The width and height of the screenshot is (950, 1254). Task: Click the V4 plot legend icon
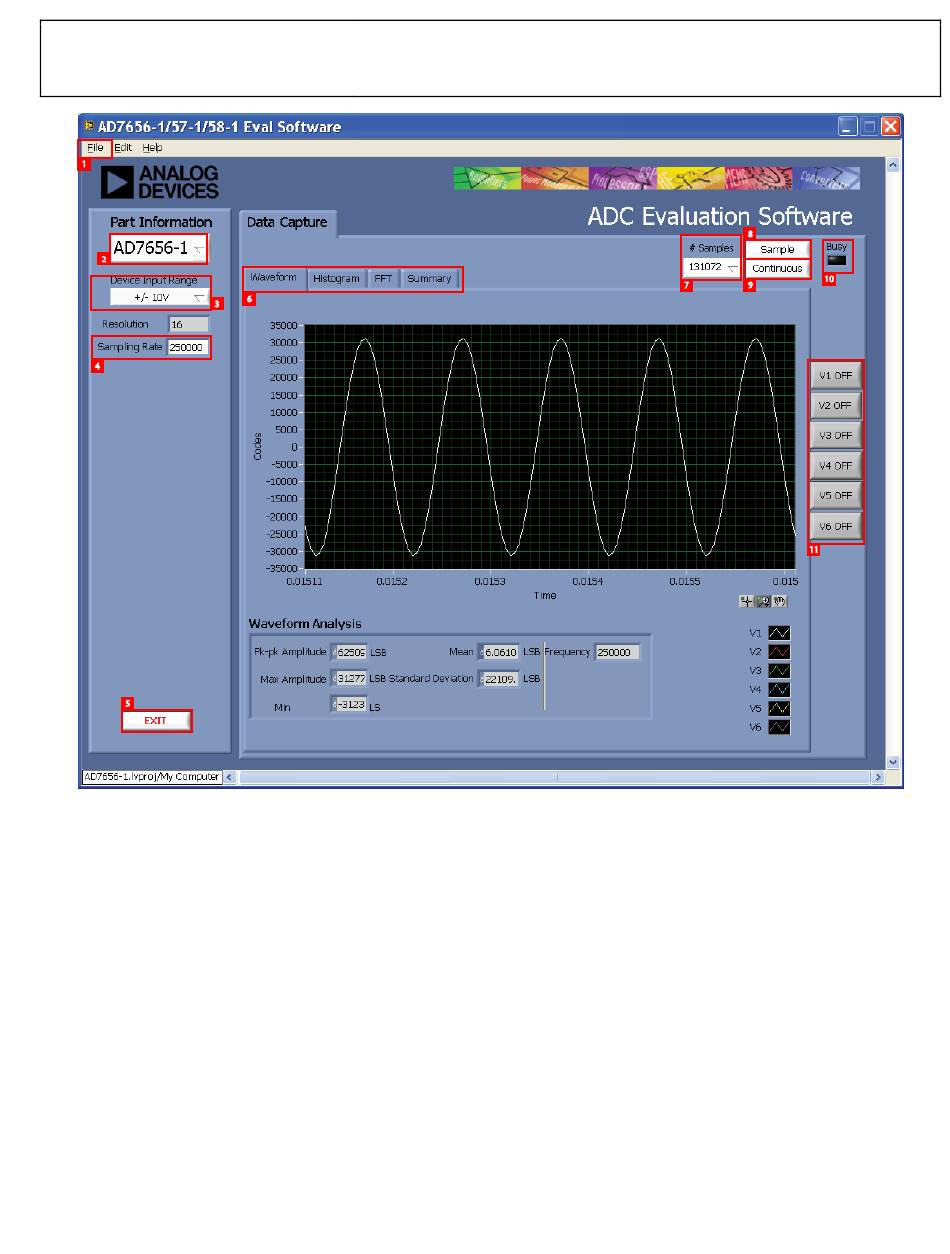779,689
